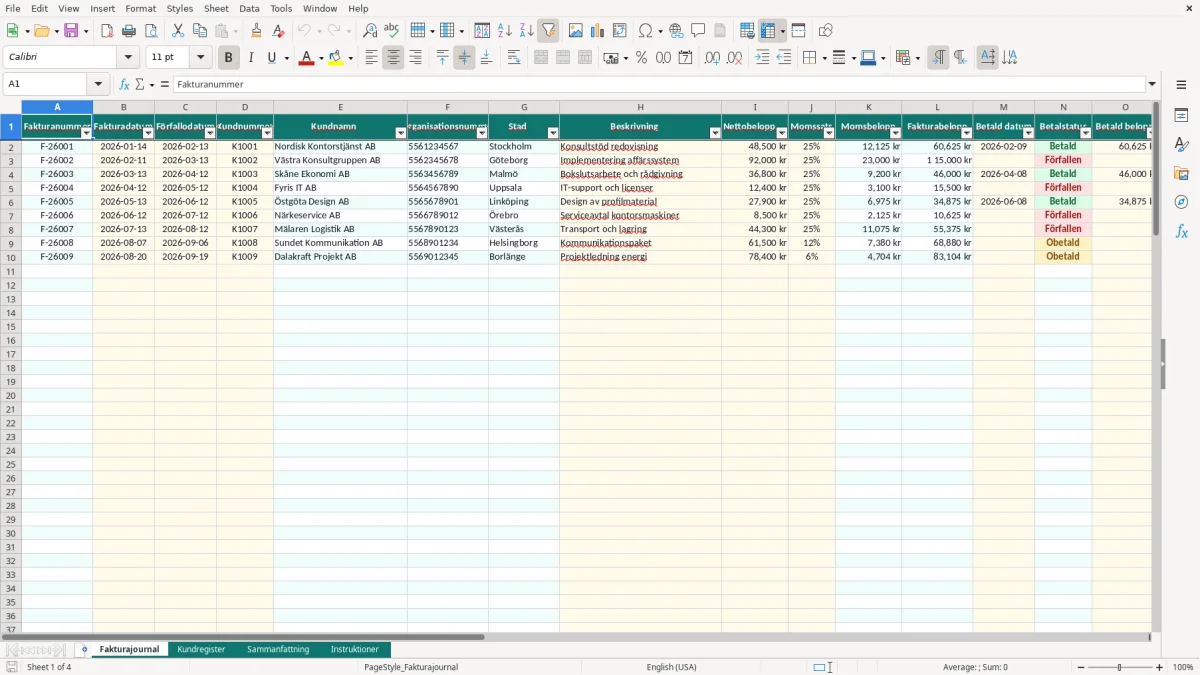Viewport: 1200px width, 675px height.
Task: Toggle AutoFilter funnel button
Action: (x=549, y=31)
